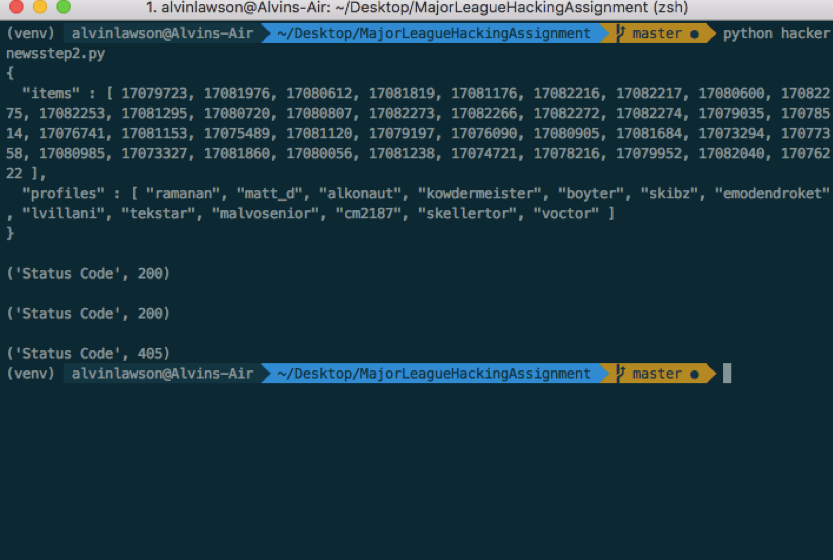This screenshot has height=560, width=833.
Task: Click the (venv) label in the final prompt
Action: pos(30,374)
